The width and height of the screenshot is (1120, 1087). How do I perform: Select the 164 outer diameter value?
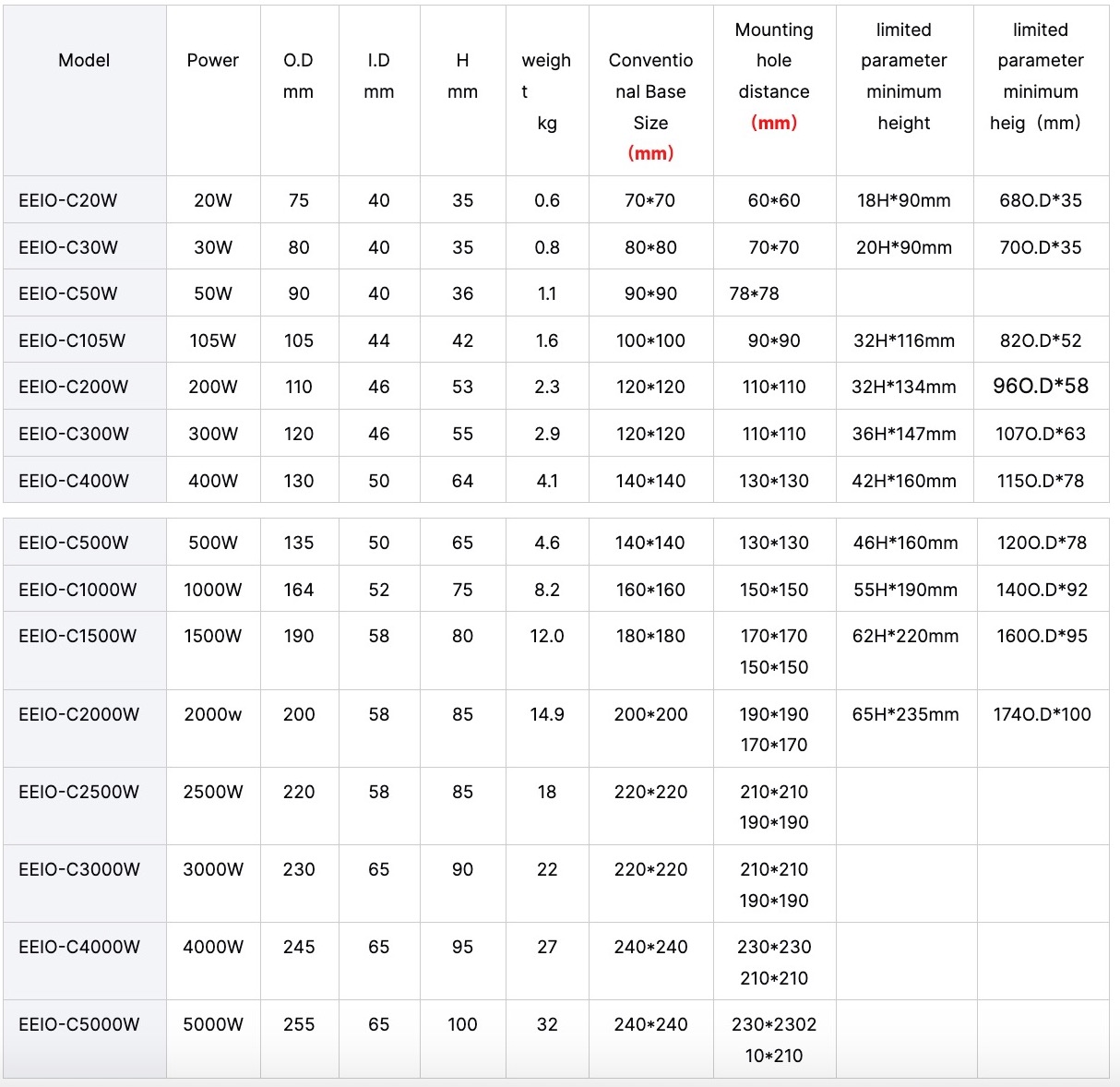pos(298,590)
